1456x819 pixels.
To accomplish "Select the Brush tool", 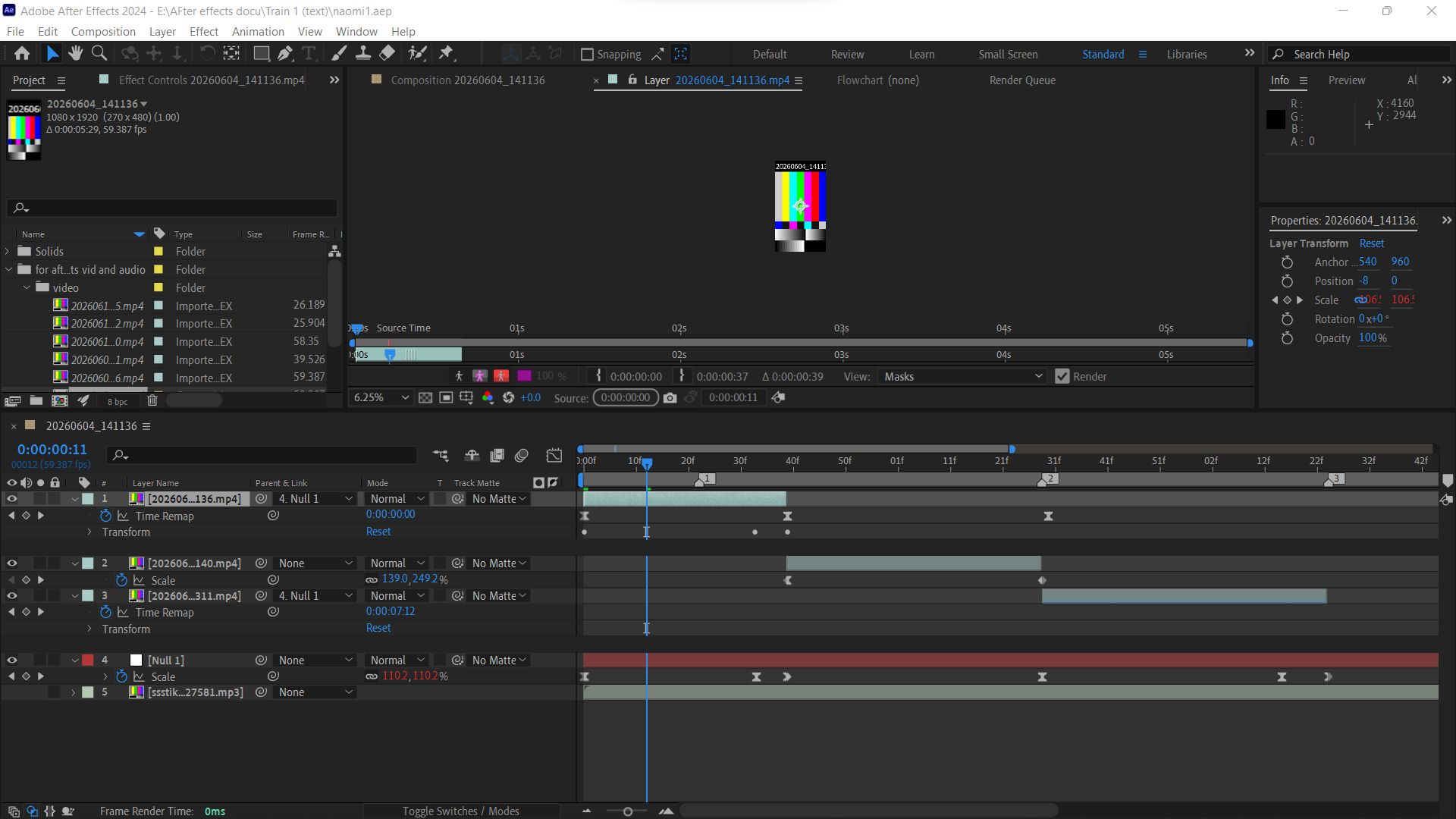I will 339,53.
